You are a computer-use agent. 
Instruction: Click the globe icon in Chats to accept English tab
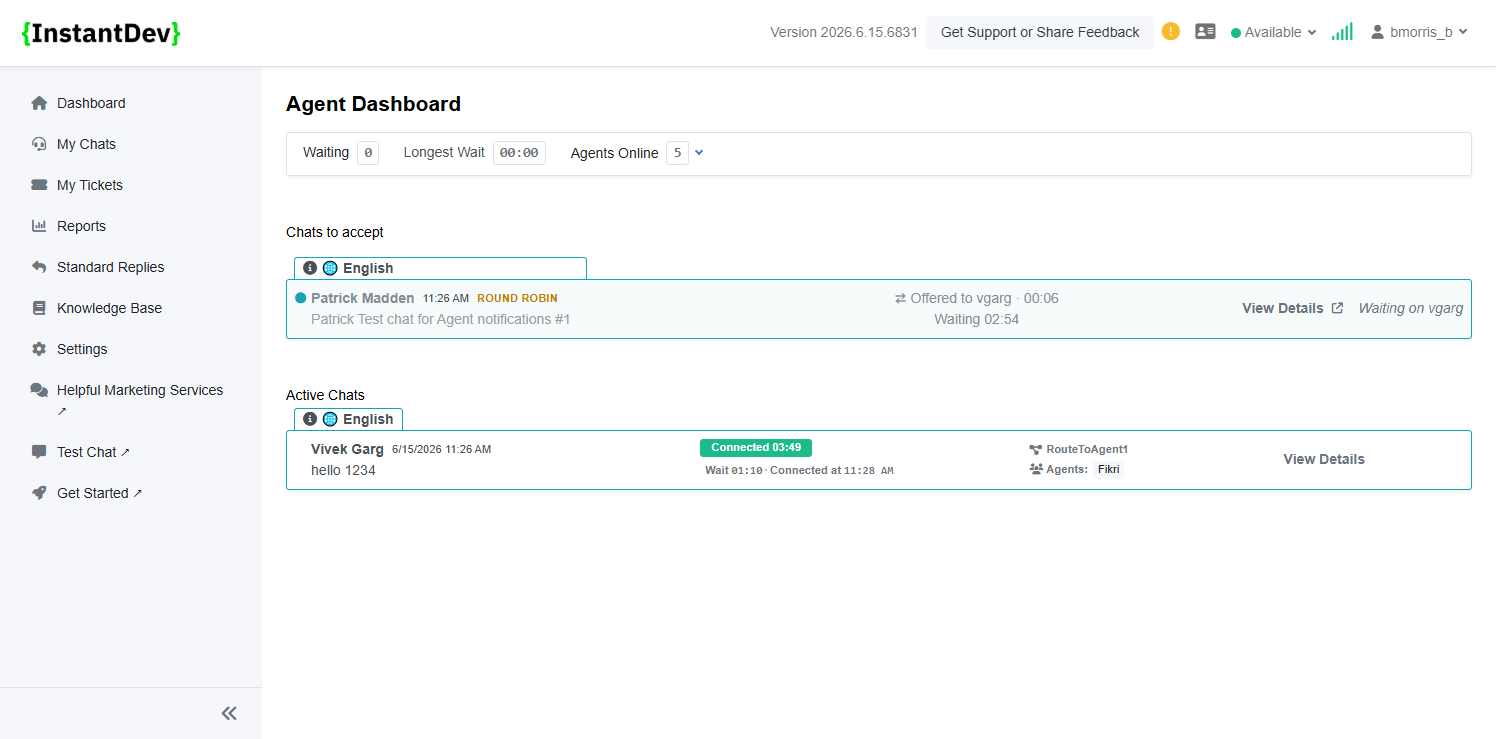click(x=330, y=268)
